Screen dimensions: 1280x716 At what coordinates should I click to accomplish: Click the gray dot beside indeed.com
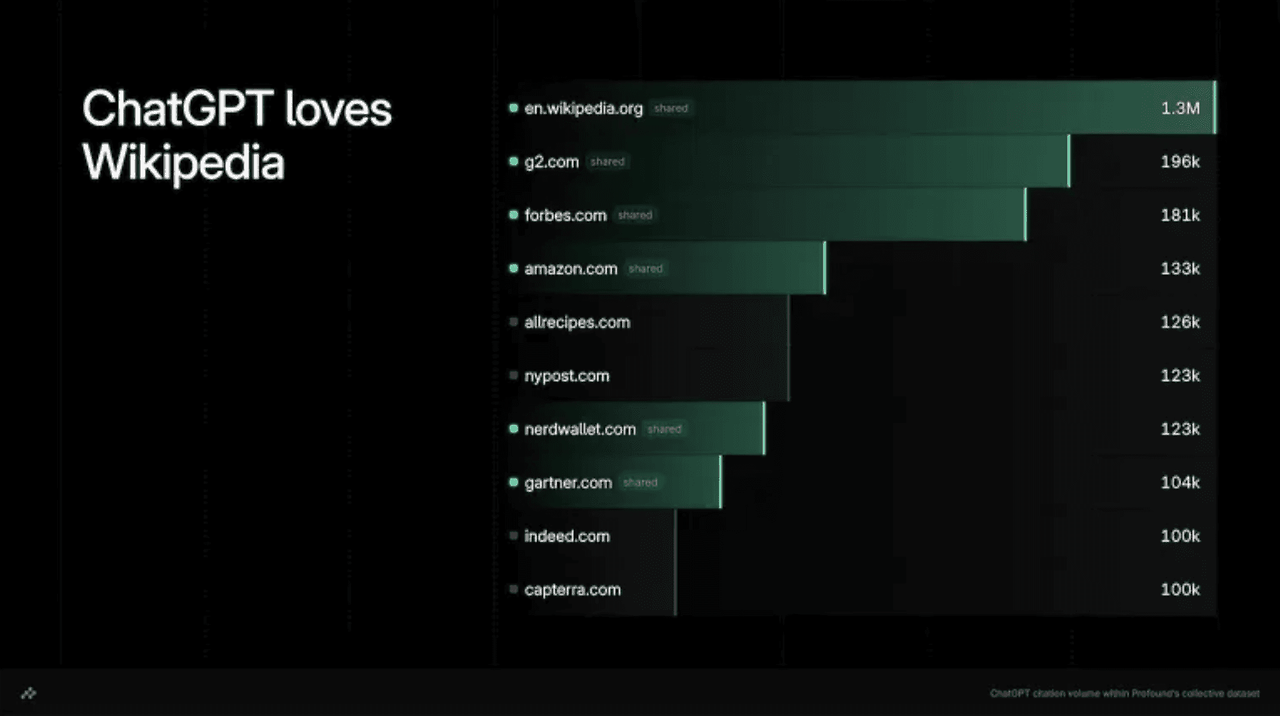(x=513, y=536)
